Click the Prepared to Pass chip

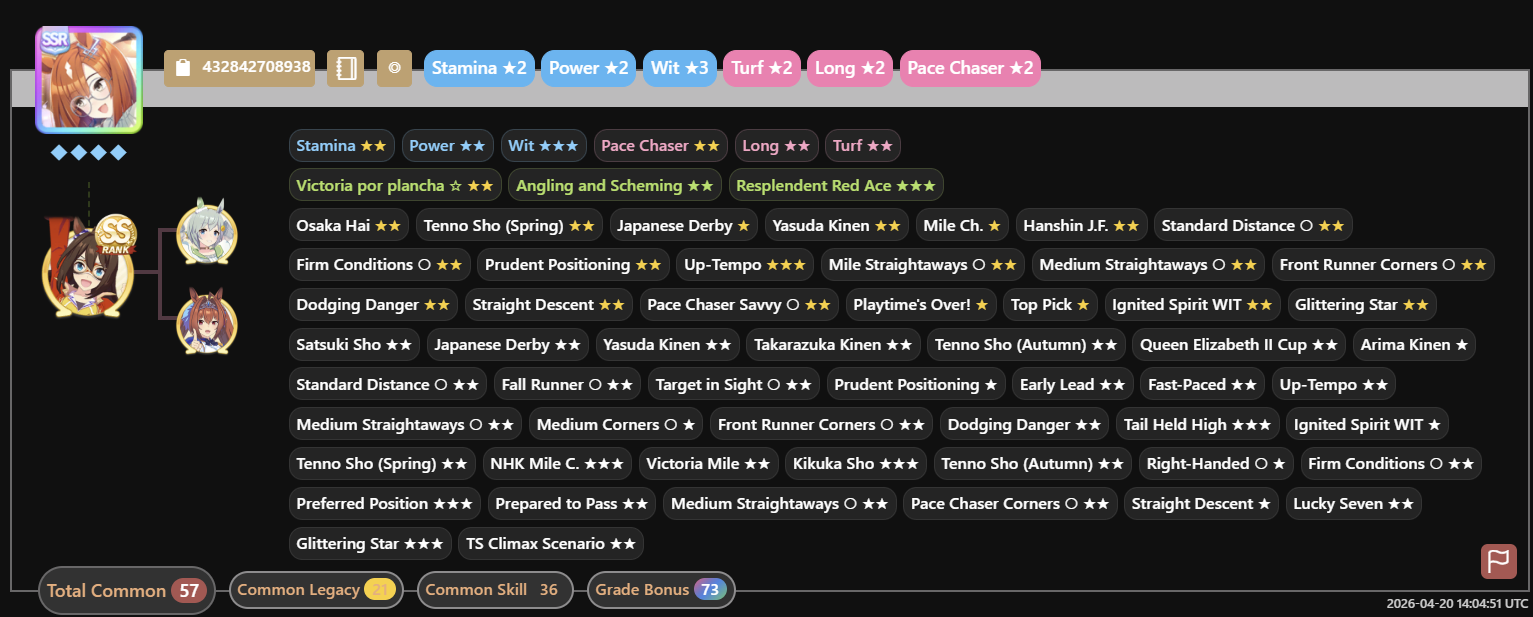coord(572,503)
